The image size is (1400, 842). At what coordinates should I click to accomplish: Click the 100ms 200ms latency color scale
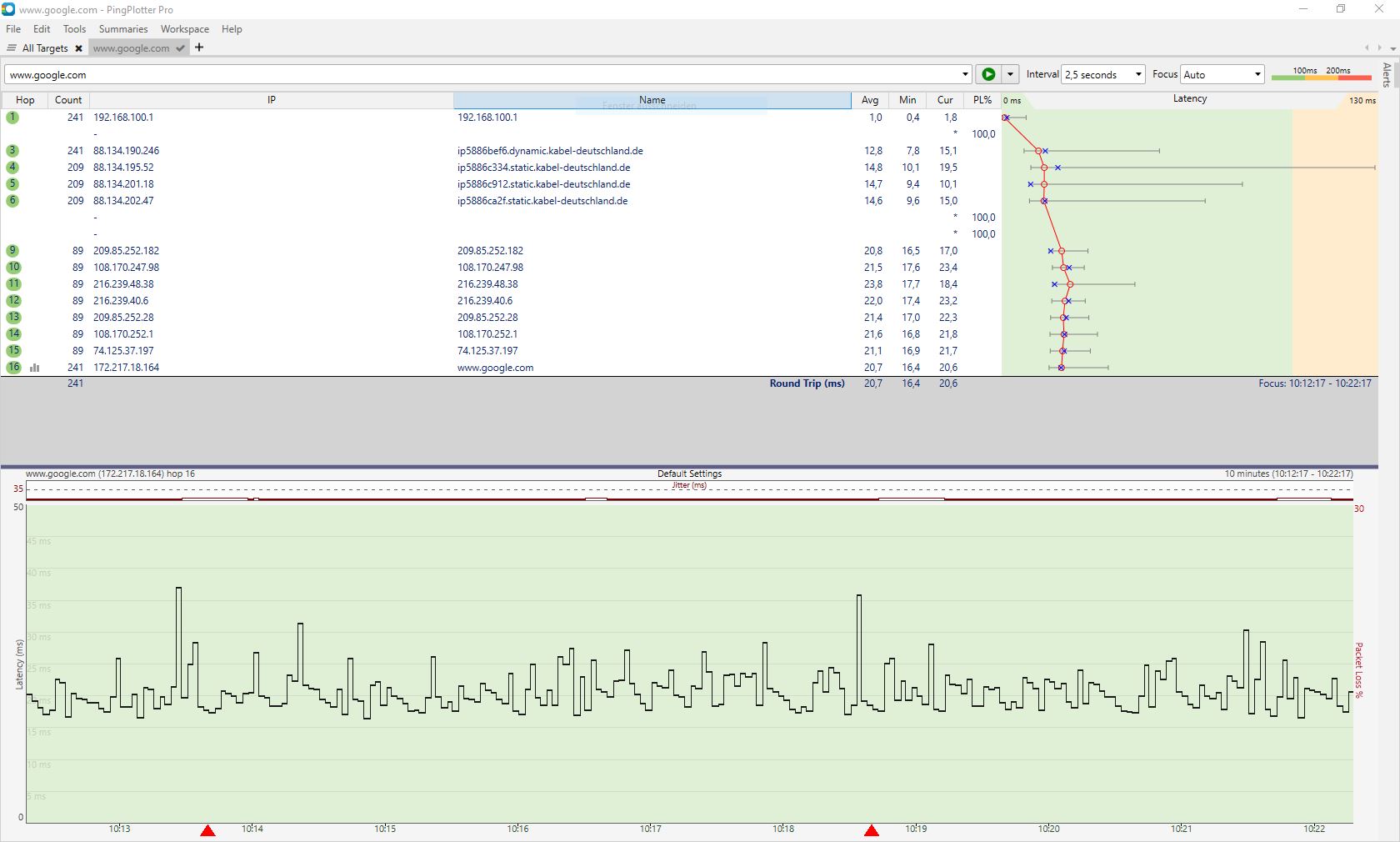pyautogui.click(x=1321, y=74)
